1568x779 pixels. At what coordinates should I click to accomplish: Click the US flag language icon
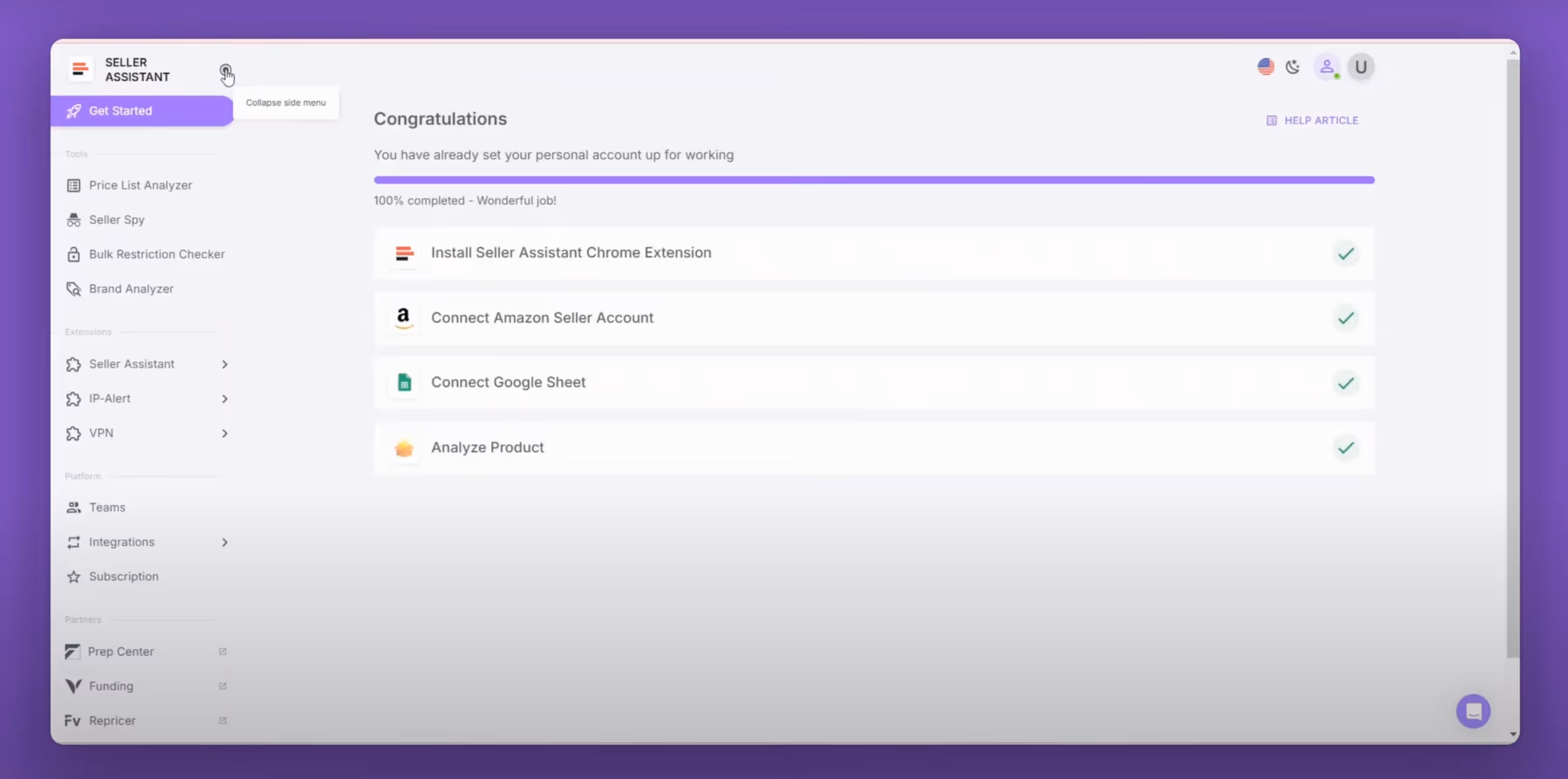pyautogui.click(x=1266, y=66)
